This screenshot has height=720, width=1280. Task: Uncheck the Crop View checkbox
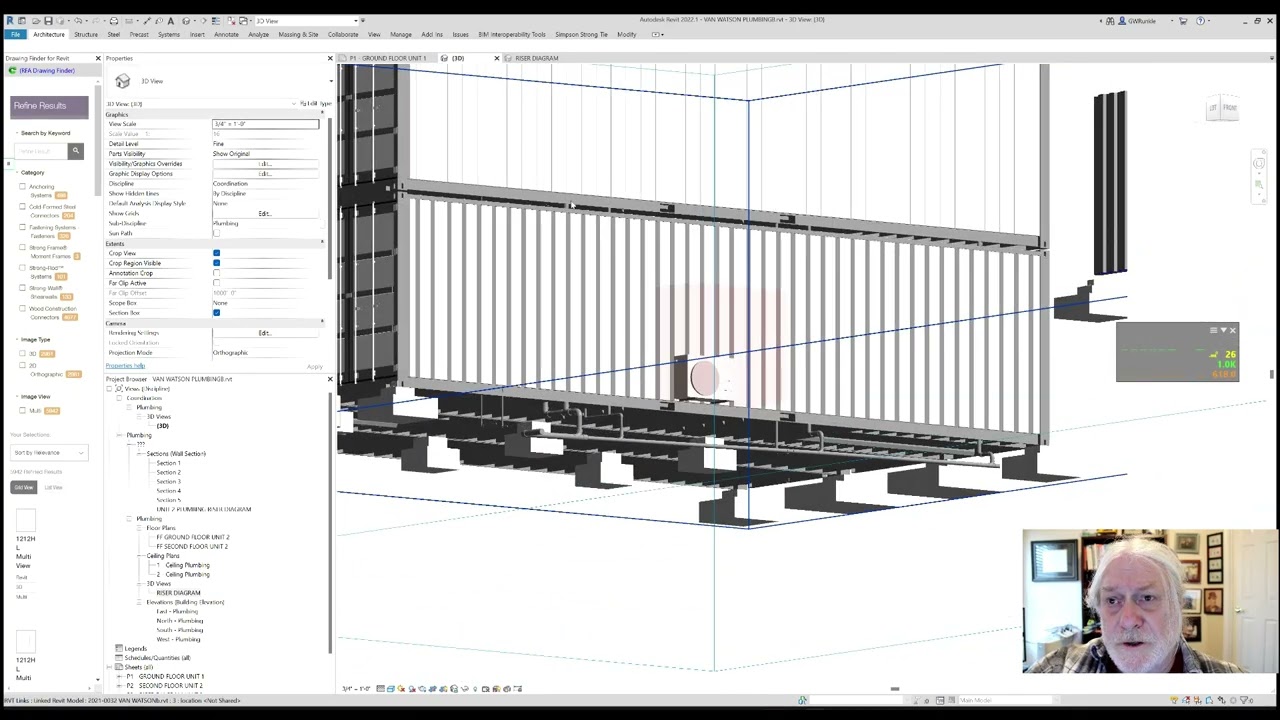216,253
